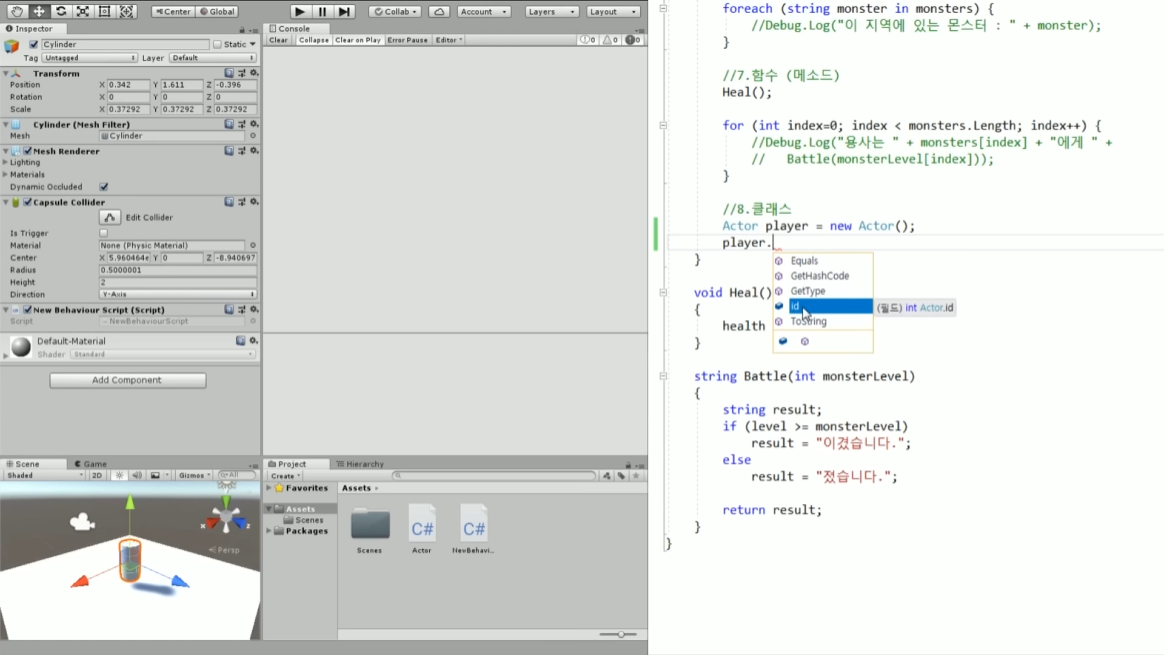
Task: Toggle scene audio speaker icon
Action: point(137,475)
